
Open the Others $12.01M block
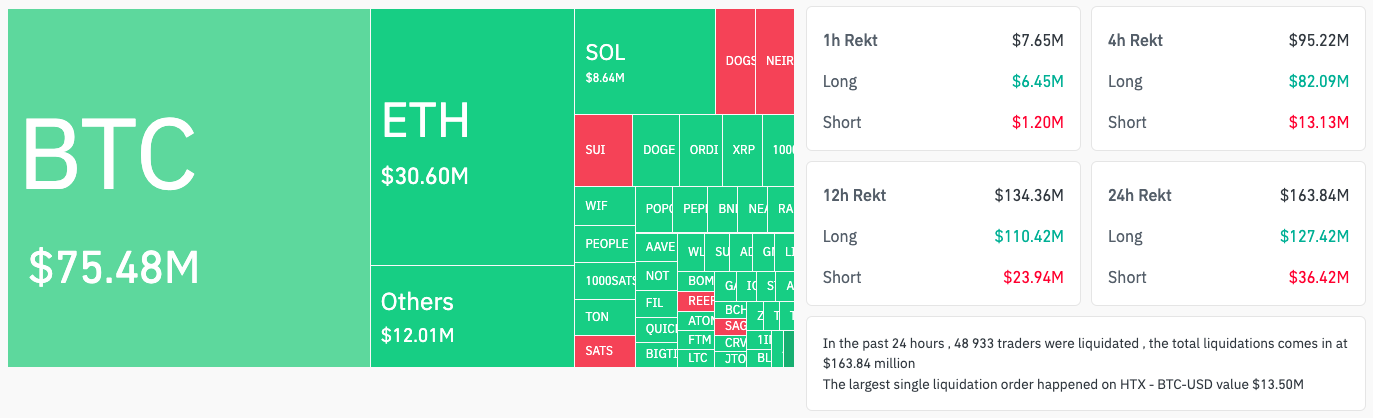[472, 316]
